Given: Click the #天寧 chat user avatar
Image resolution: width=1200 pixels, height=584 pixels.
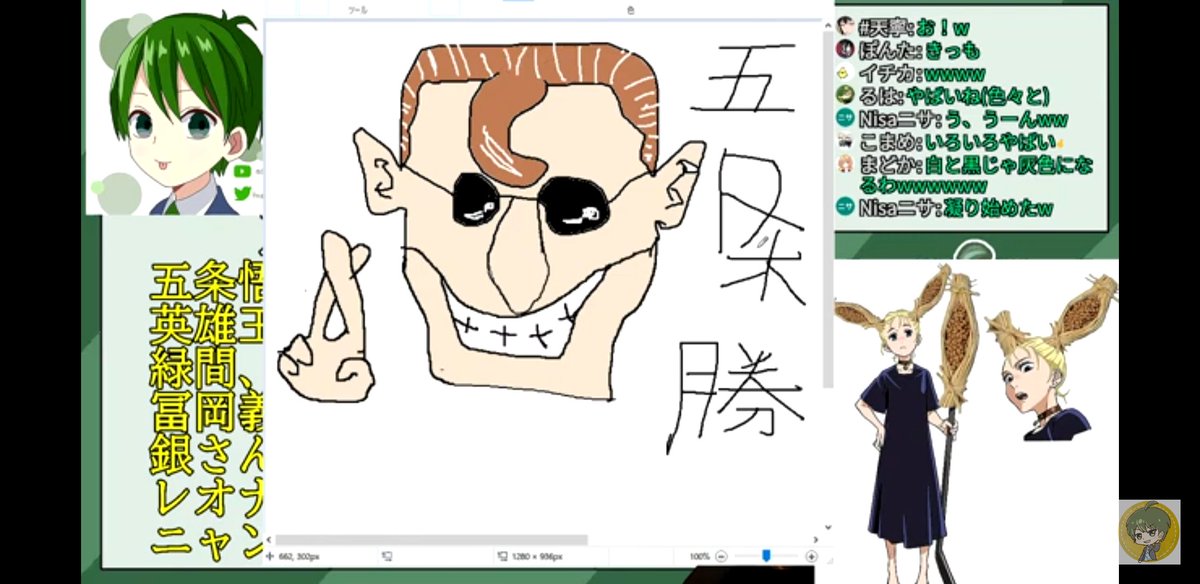Looking at the screenshot, I should [x=846, y=27].
